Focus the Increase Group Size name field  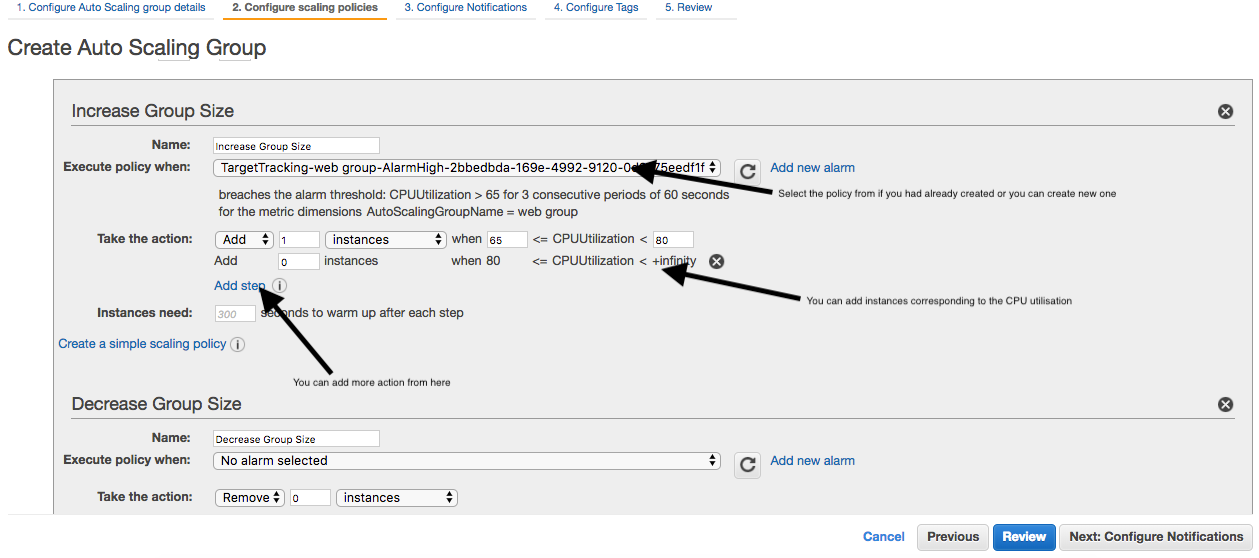(296, 146)
